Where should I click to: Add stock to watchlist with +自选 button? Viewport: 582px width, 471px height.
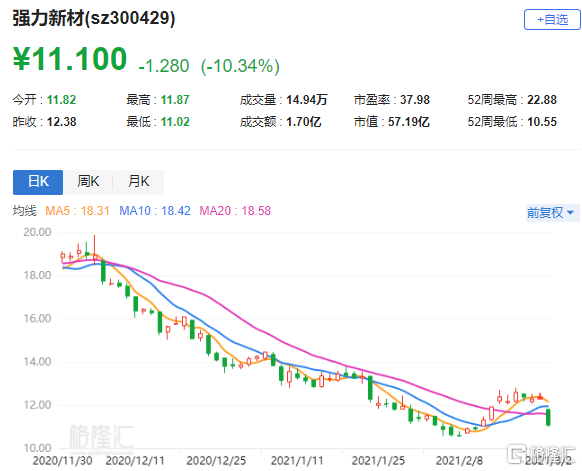tap(552, 20)
